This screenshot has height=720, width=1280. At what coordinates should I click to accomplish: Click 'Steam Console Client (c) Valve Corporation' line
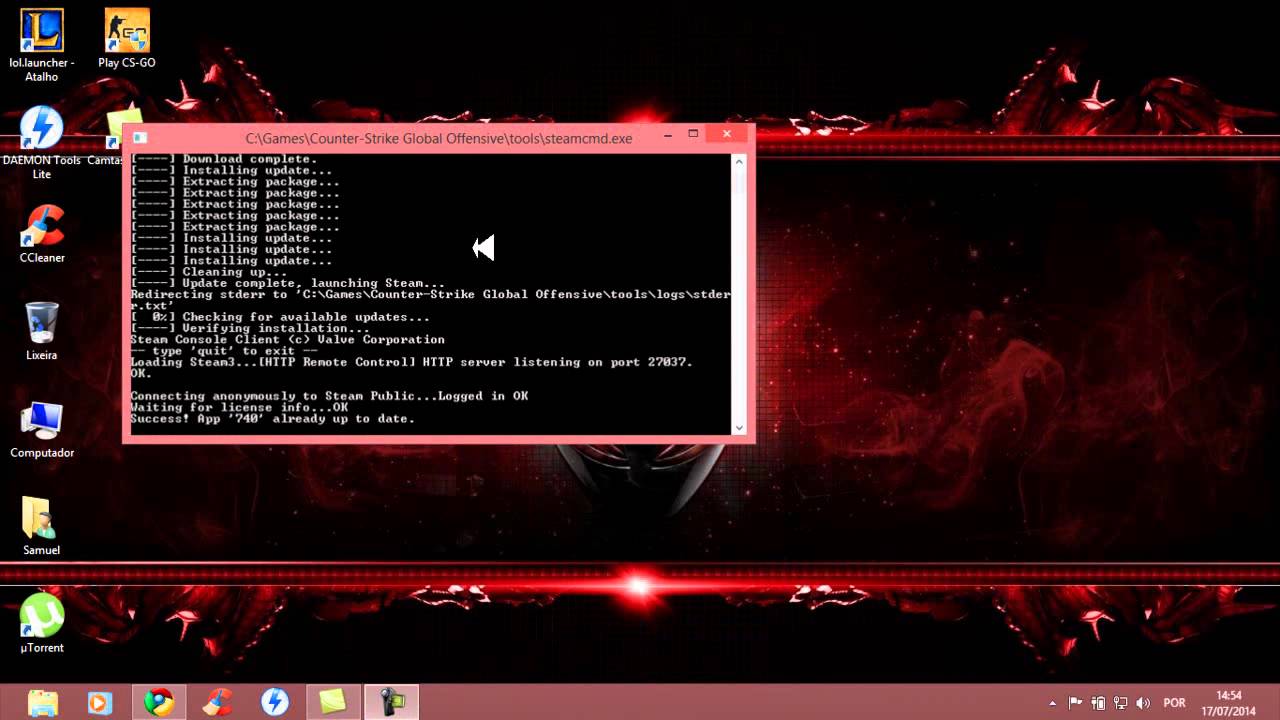pyautogui.click(x=288, y=339)
